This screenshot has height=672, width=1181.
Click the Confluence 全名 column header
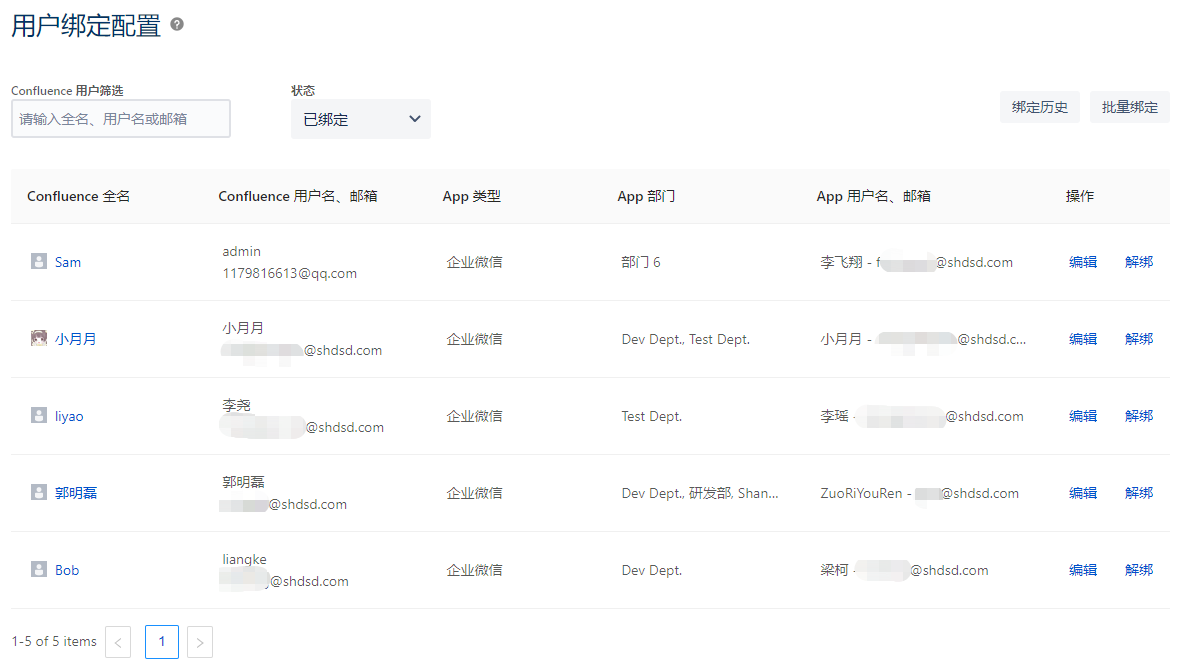79,197
